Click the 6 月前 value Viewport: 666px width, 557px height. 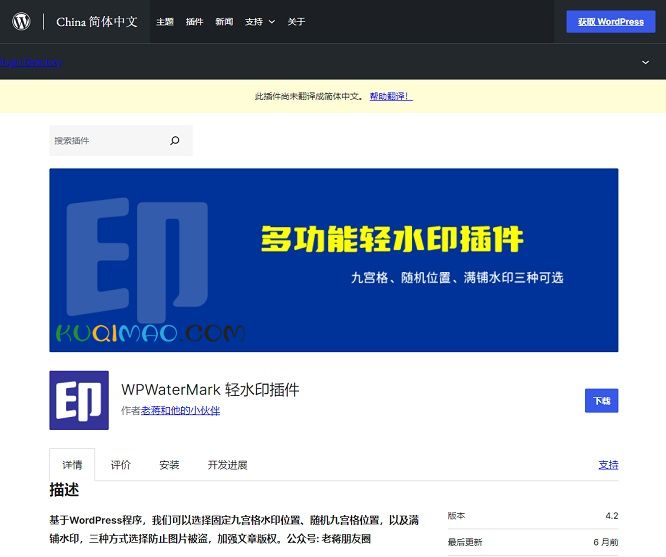(606, 542)
